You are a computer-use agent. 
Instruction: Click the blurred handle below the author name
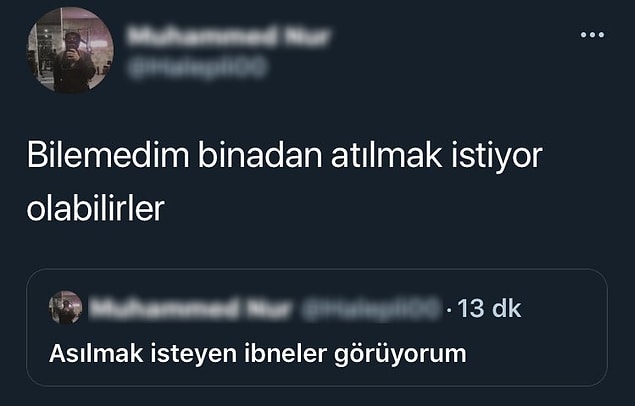(x=197, y=67)
